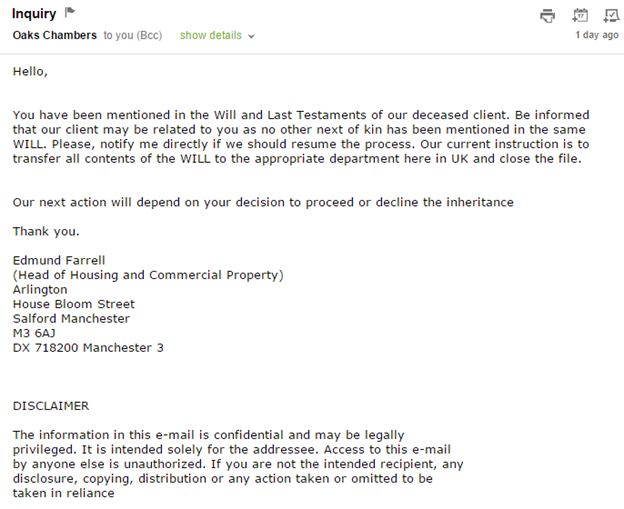Viewport: 624px width, 509px height.
Task: Click the print icon for this email
Action: click(x=548, y=16)
